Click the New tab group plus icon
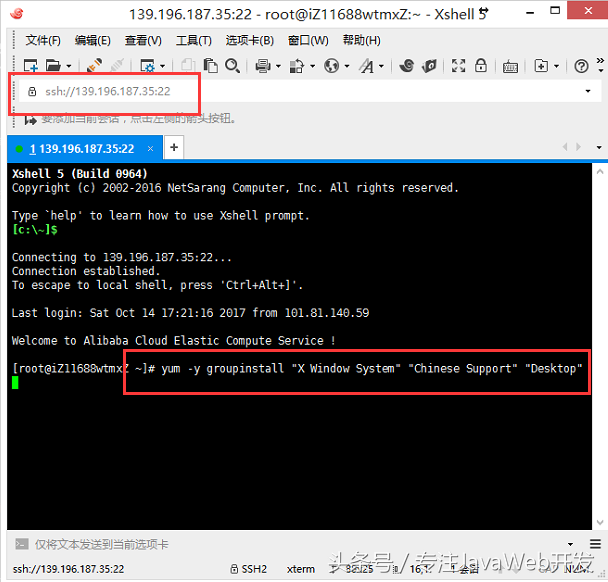This screenshot has height=582, width=608. point(541,66)
